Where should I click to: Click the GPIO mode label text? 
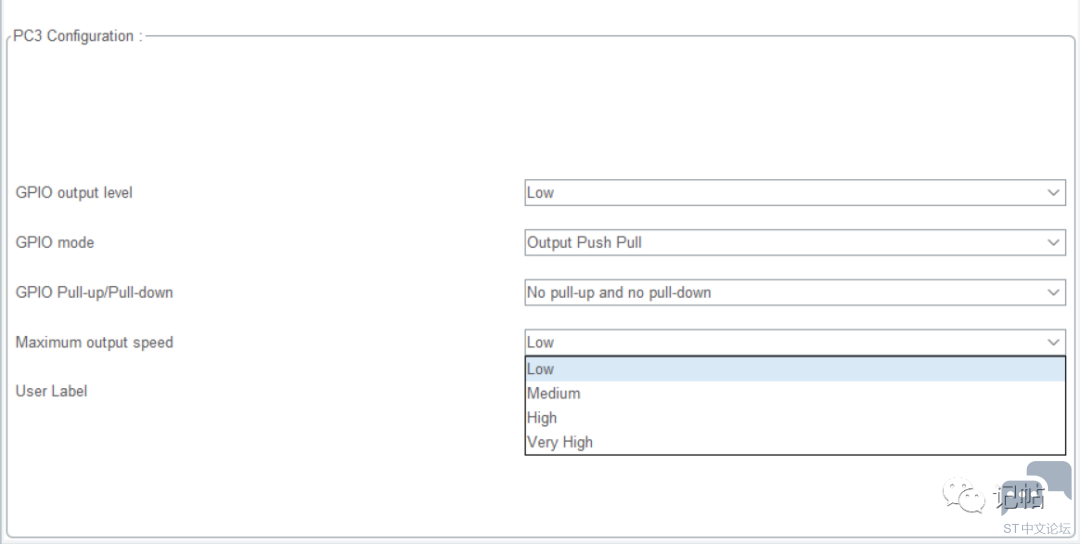click(x=55, y=242)
